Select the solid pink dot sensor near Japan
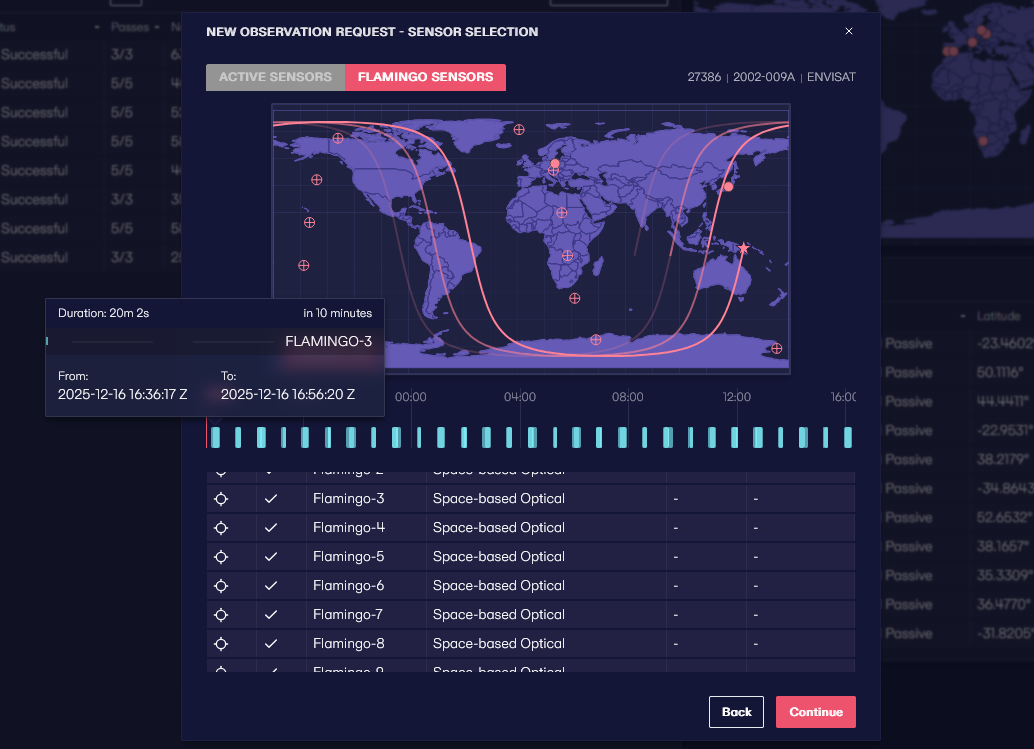 (729, 187)
